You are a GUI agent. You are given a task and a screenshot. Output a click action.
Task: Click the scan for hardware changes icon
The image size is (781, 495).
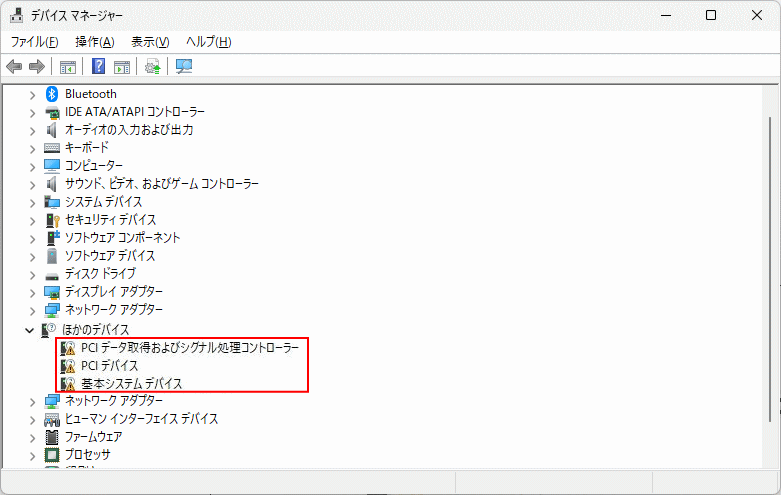click(x=184, y=66)
